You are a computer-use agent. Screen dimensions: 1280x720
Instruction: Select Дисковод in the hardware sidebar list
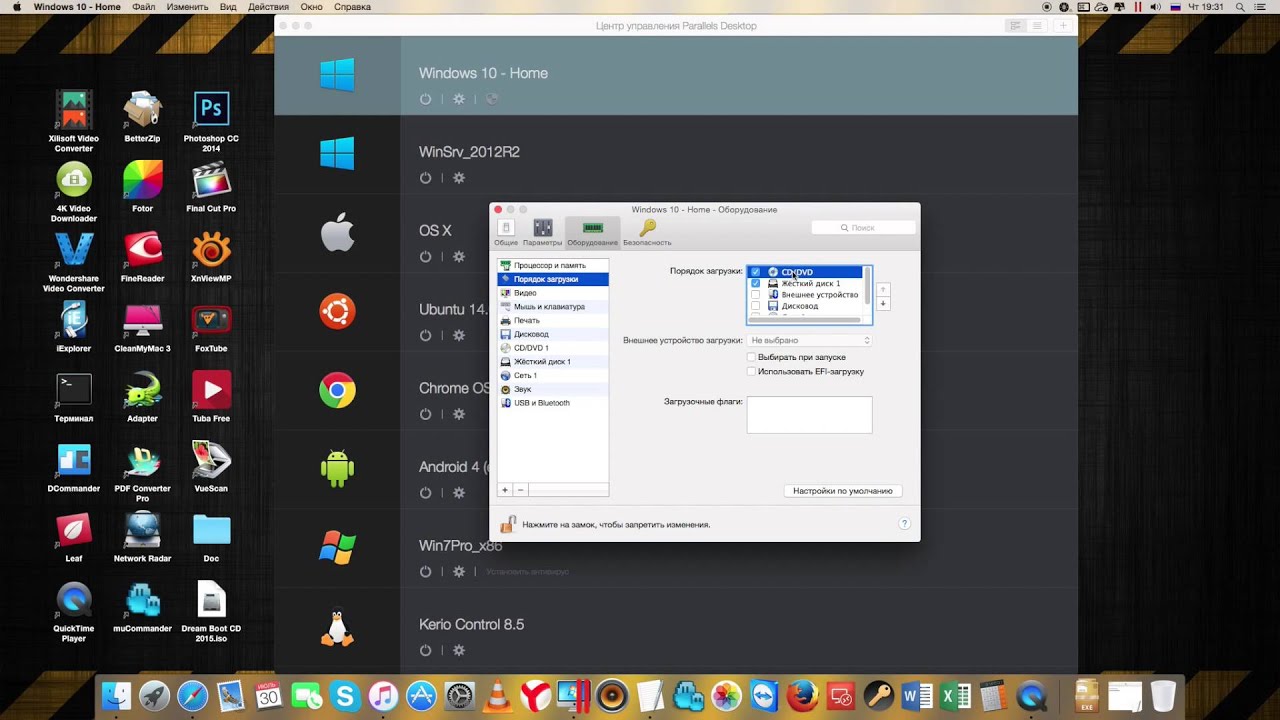point(553,334)
